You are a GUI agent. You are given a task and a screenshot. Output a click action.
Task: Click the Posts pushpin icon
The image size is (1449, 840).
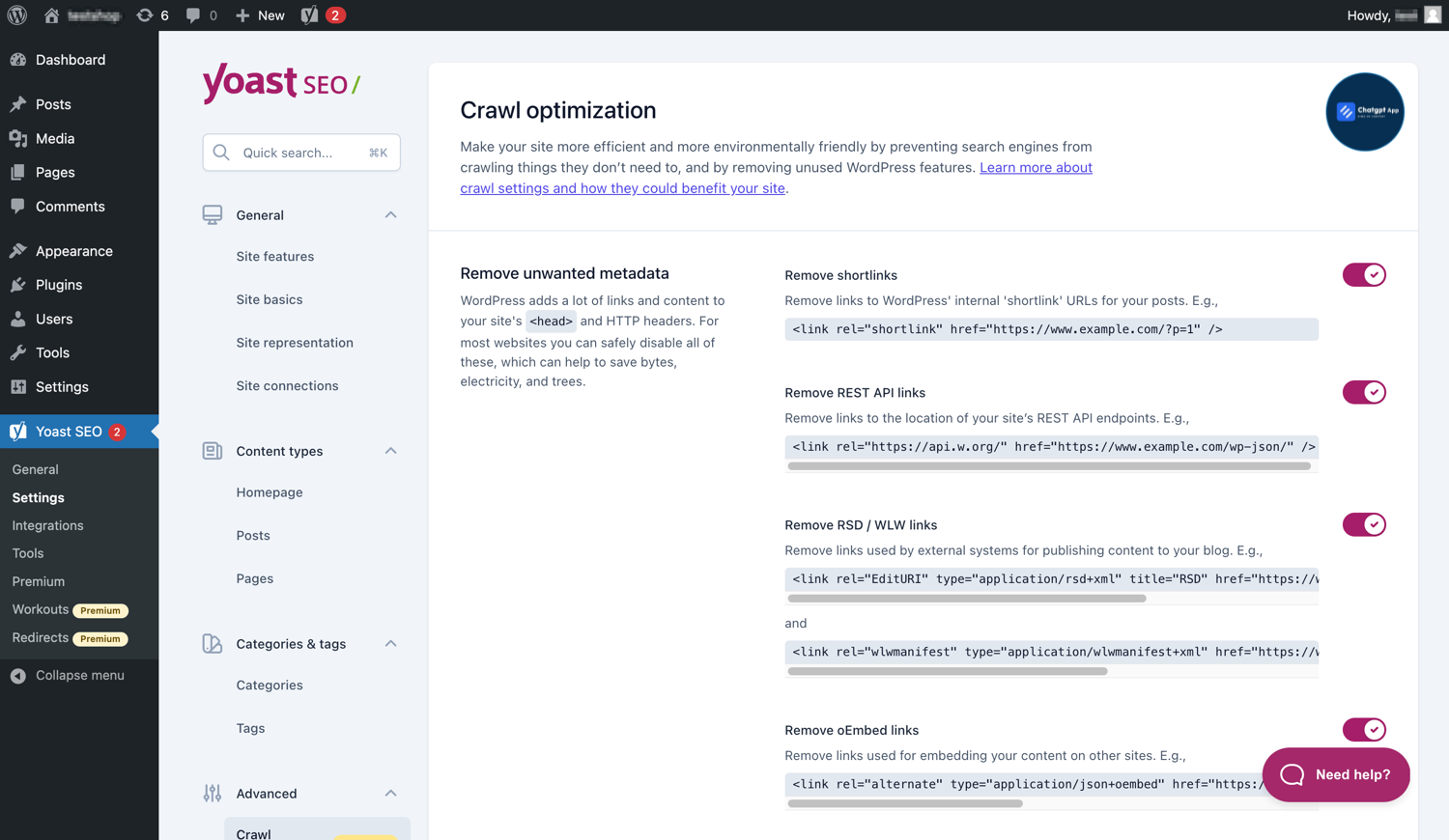pyautogui.click(x=18, y=104)
